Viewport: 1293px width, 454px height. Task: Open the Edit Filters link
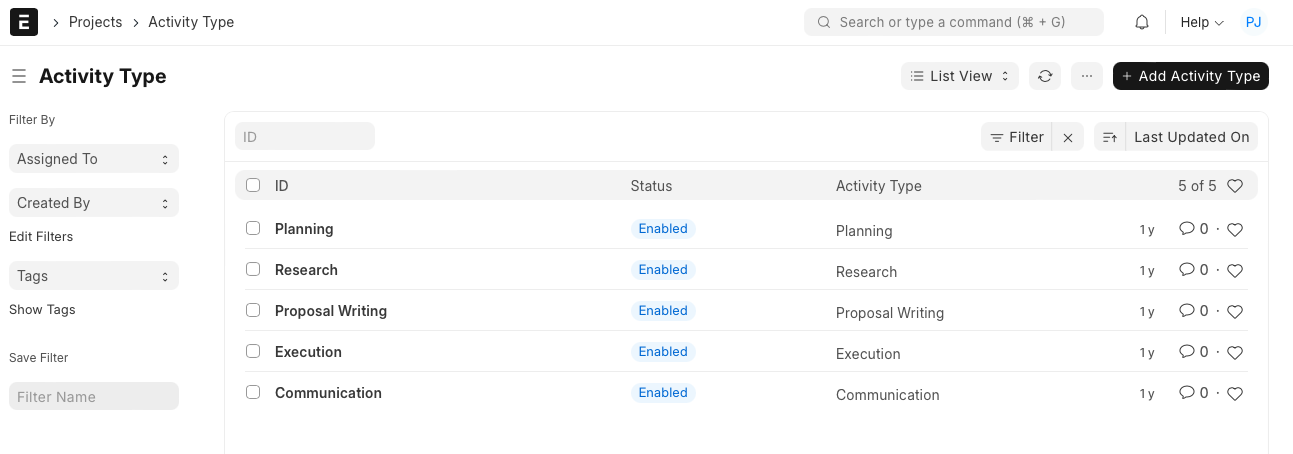(x=41, y=237)
